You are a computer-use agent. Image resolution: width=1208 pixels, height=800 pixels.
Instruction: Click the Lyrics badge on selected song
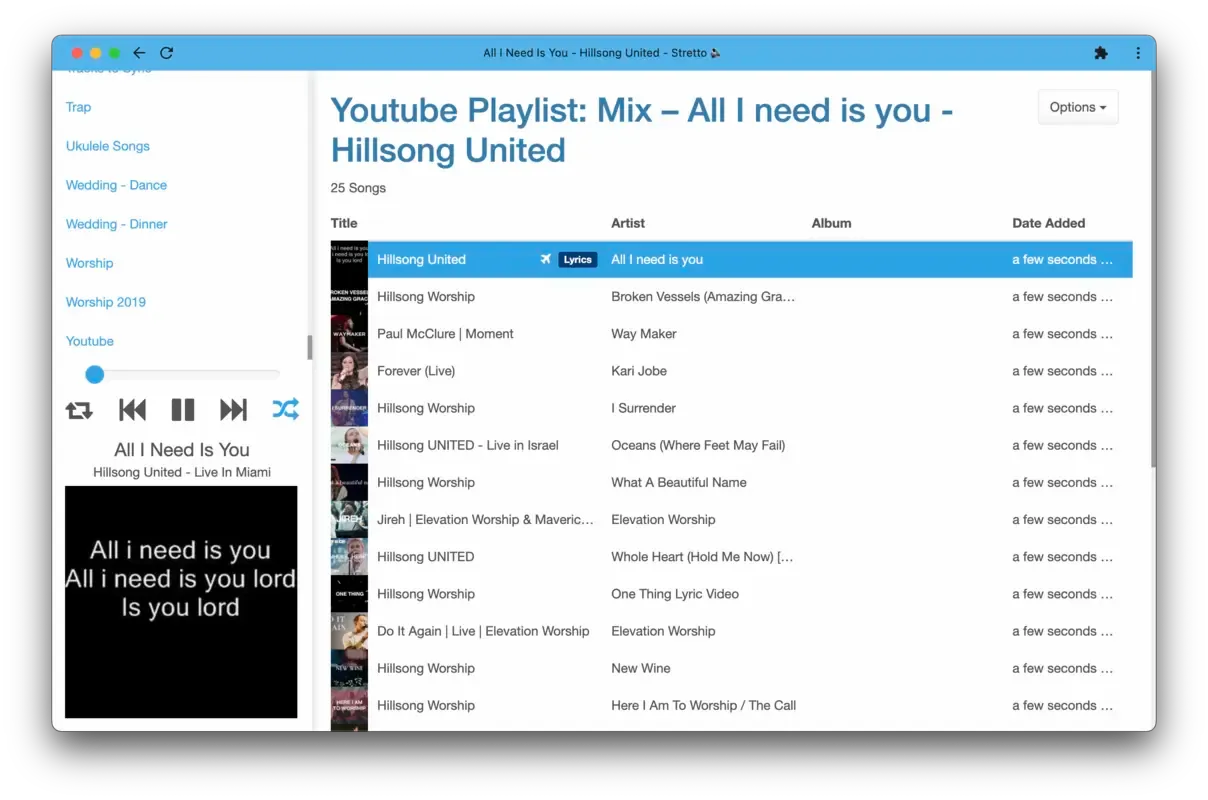pos(578,260)
